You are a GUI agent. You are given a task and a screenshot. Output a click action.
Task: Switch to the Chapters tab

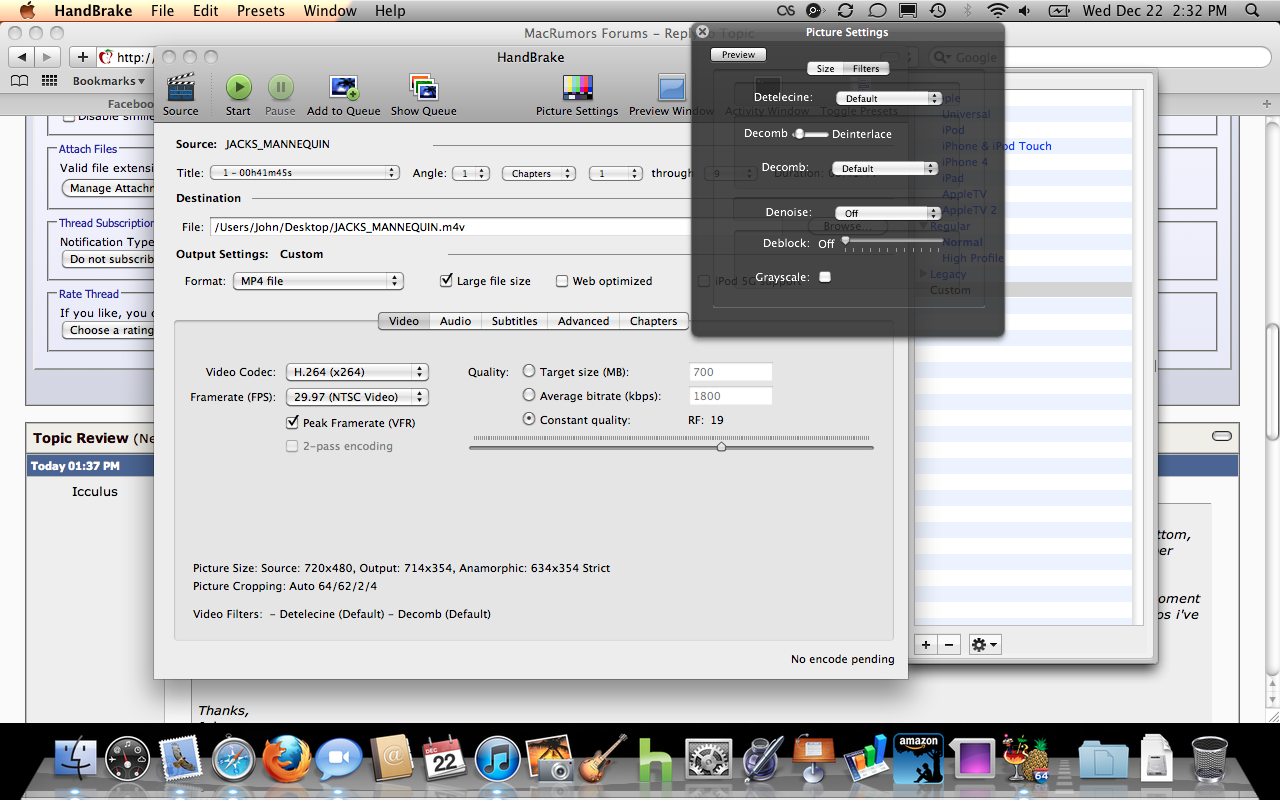click(x=653, y=321)
